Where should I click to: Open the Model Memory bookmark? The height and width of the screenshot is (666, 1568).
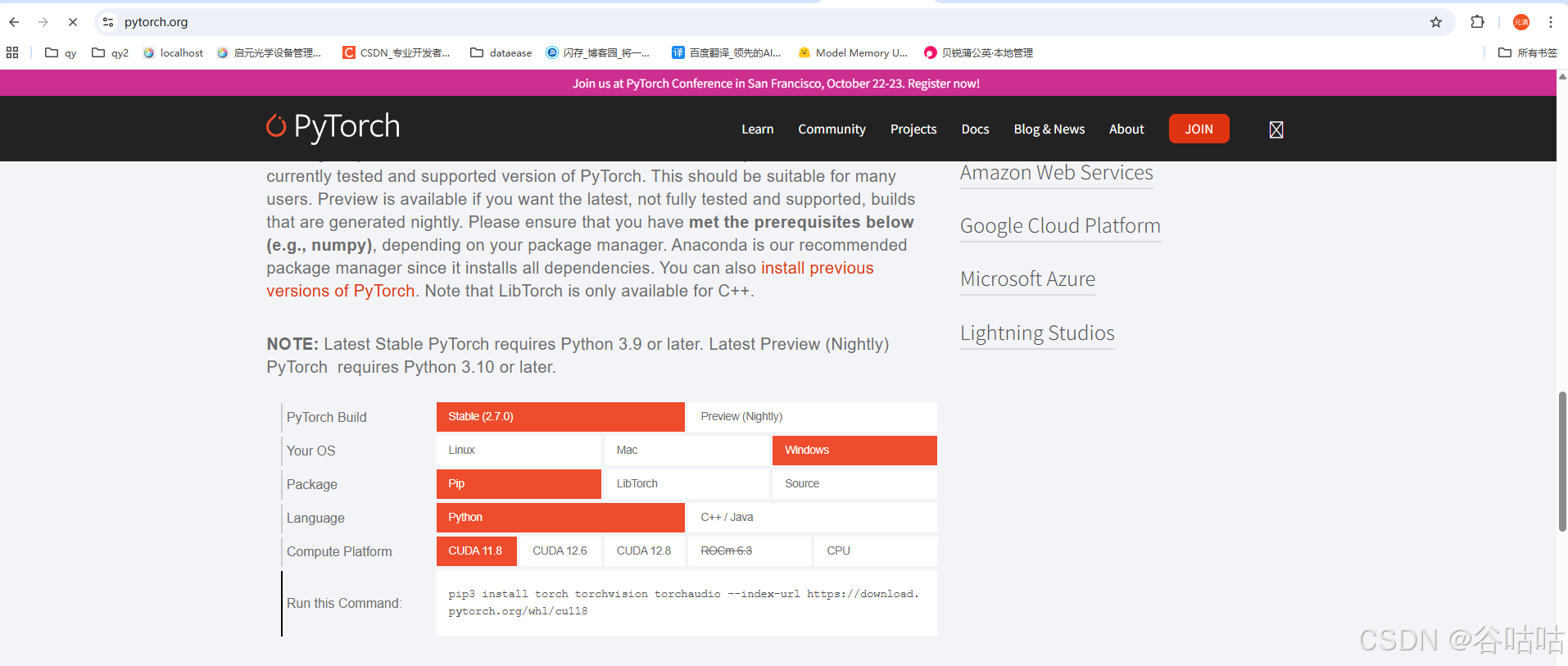(x=853, y=52)
